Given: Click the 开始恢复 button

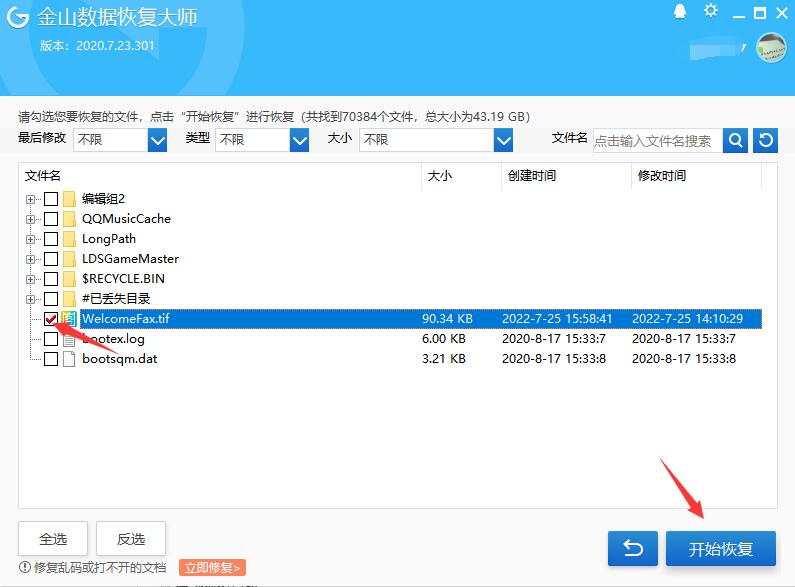Looking at the screenshot, I should (720, 548).
